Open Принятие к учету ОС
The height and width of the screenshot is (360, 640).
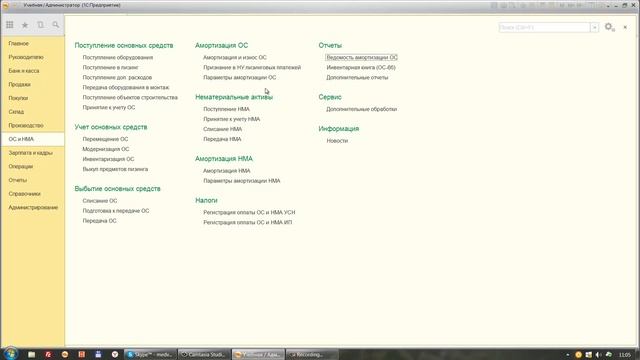click(109, 107)
